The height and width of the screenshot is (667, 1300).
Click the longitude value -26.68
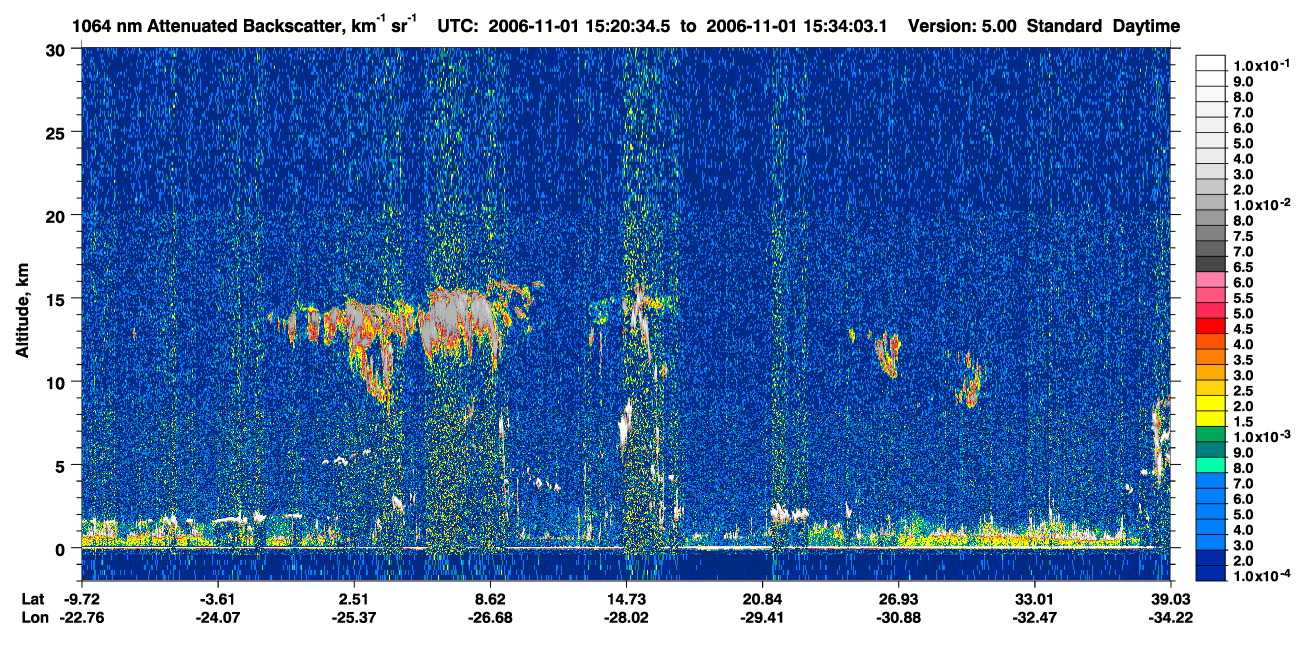tap(490, 617)
